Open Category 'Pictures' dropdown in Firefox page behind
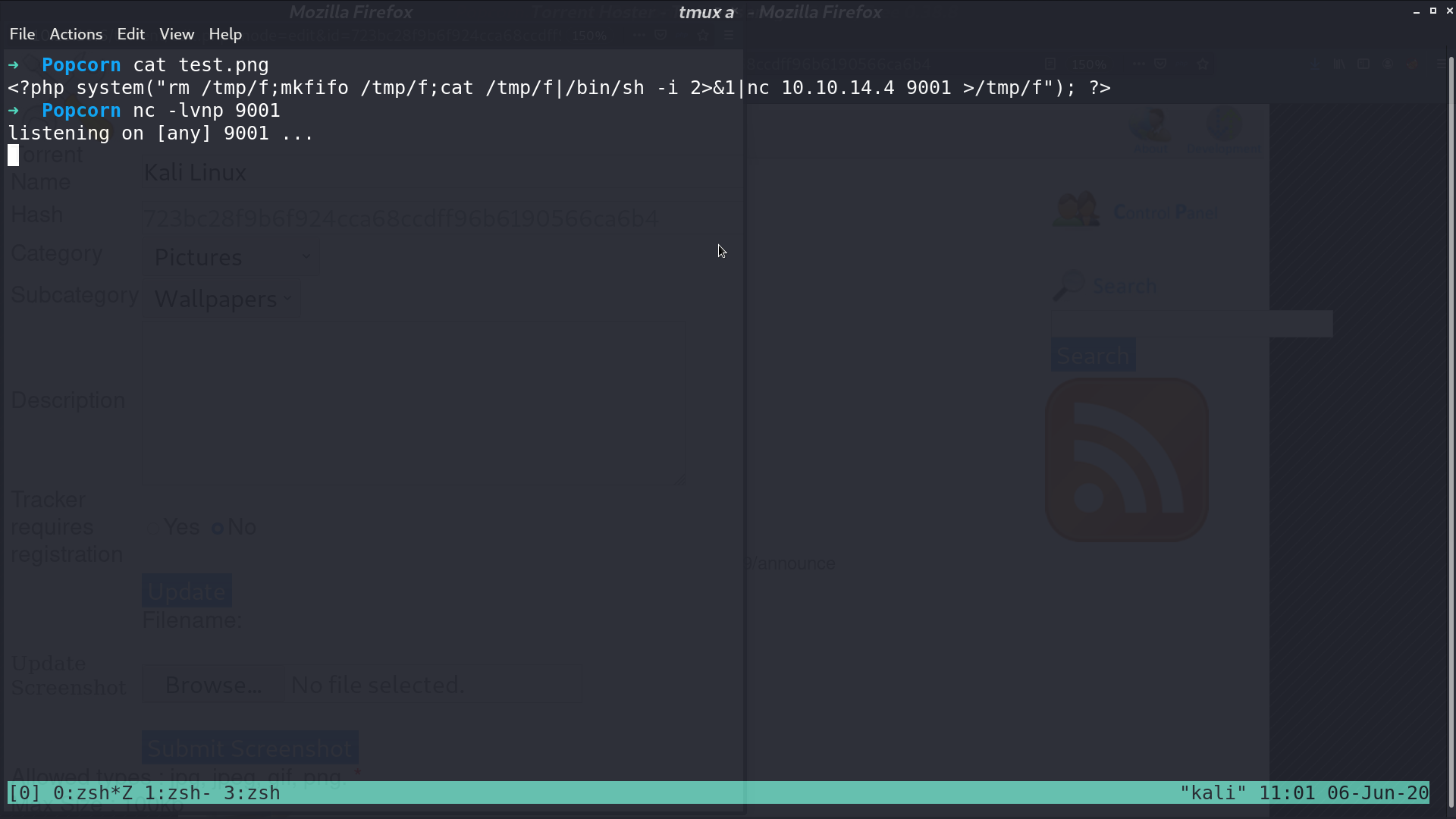This screenshot has width=1456, height=819. pyautogui.click(x=231, y=258)
